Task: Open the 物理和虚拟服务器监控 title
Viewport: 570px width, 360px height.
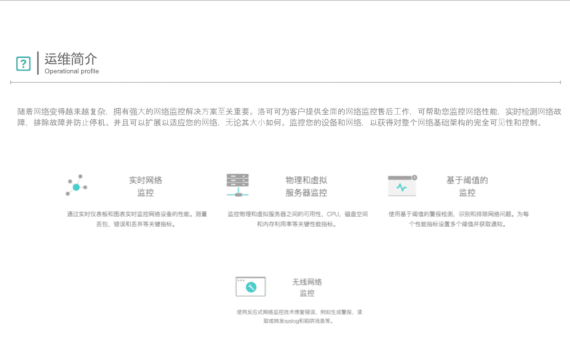Action: 306,186
